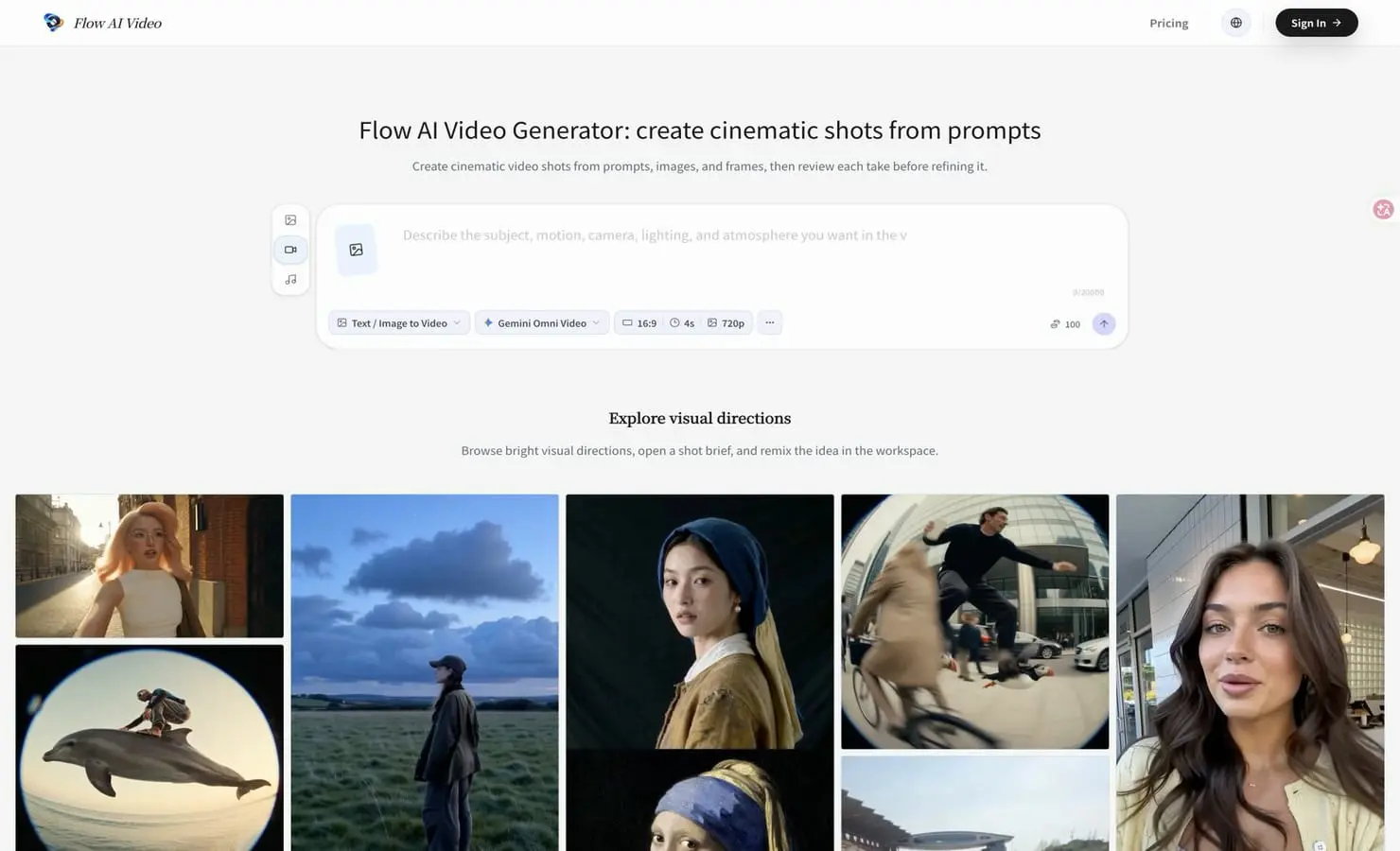Screen dimensions: 1400x851
Task: Open the orange-haired woman street thumbnail
Action: 149,565
